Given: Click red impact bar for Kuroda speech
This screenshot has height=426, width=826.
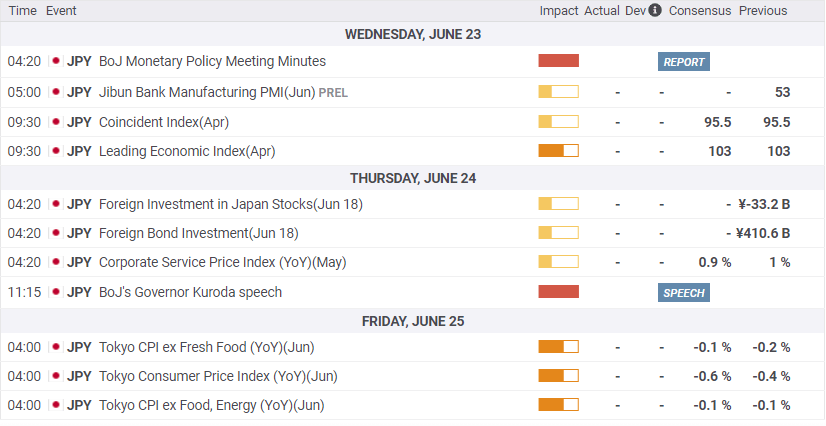Looking at the screenshot, I should [558, 293].
